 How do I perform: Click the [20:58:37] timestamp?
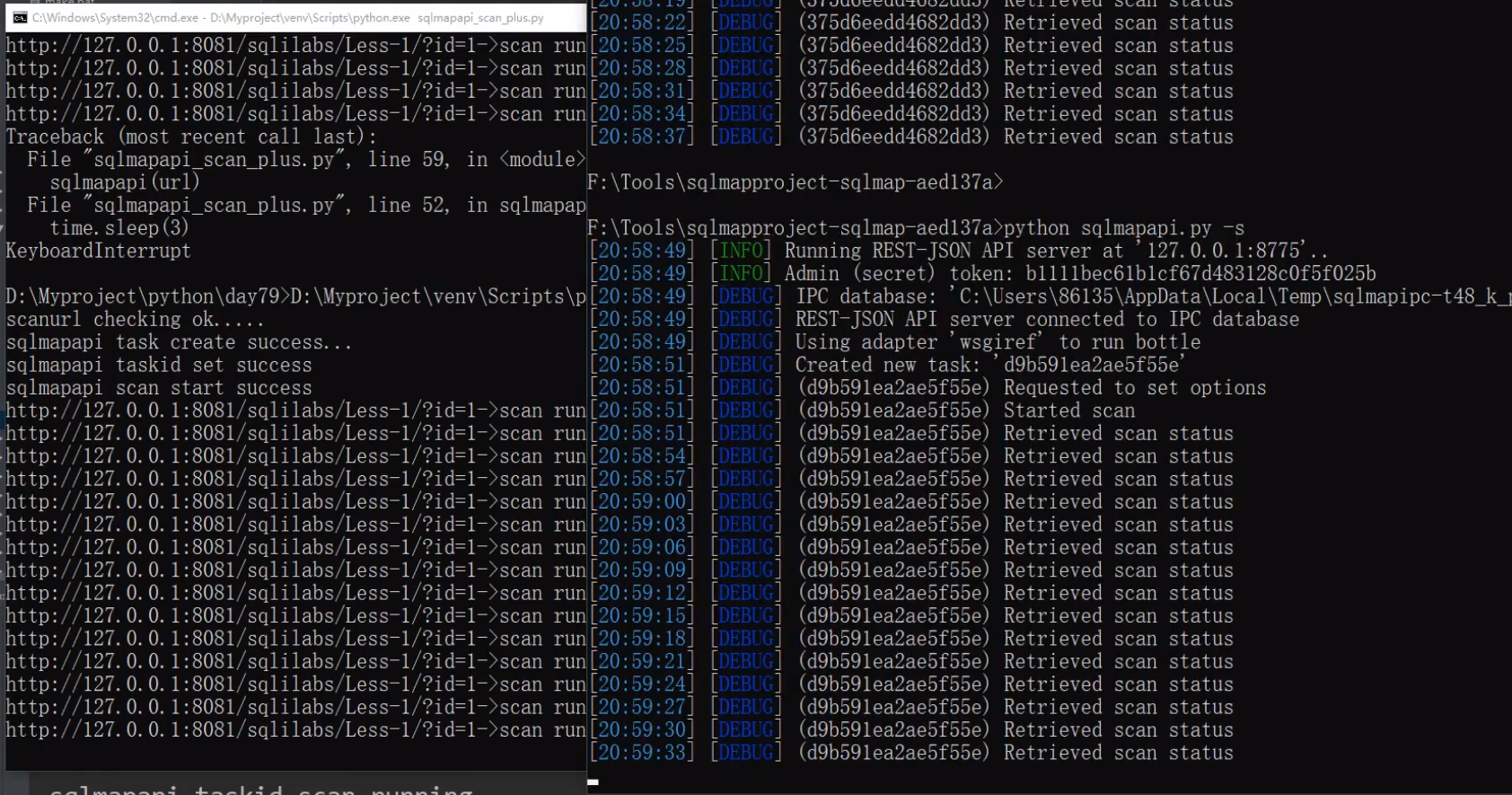click(642, 137)
